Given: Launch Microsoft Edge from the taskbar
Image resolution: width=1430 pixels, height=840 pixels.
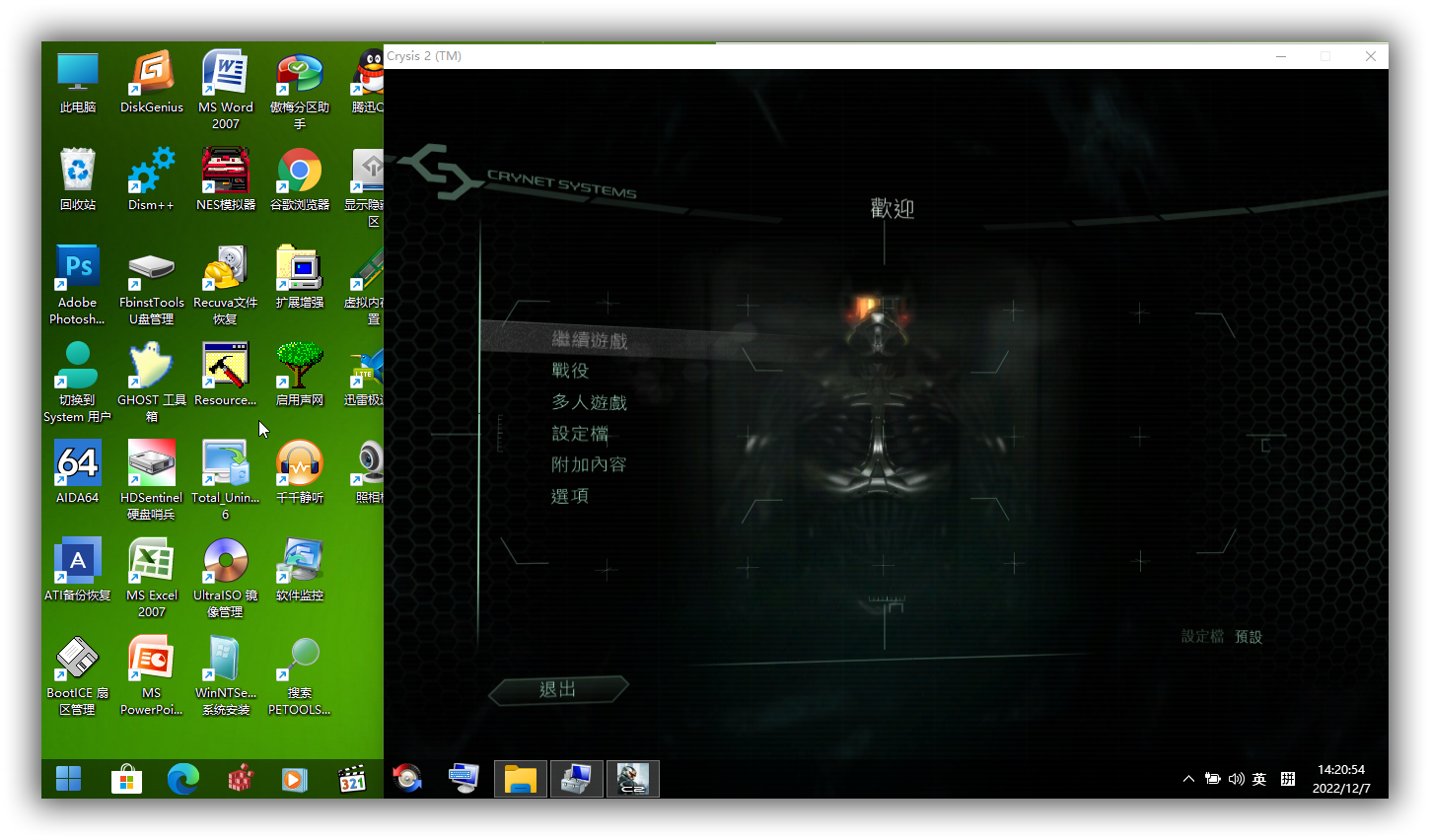Looking at the screenshot, I should click(183, 779).
